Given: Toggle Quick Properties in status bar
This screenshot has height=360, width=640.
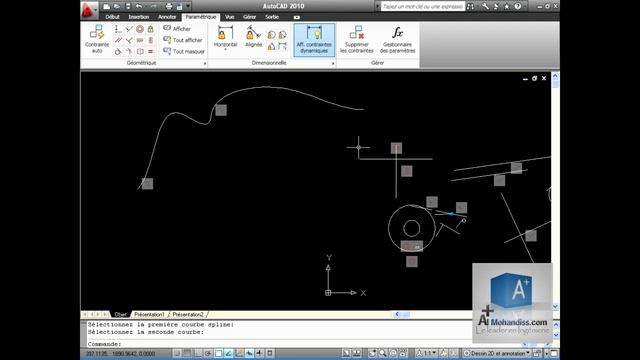Looking at the screenshot, I should point(270,353).
